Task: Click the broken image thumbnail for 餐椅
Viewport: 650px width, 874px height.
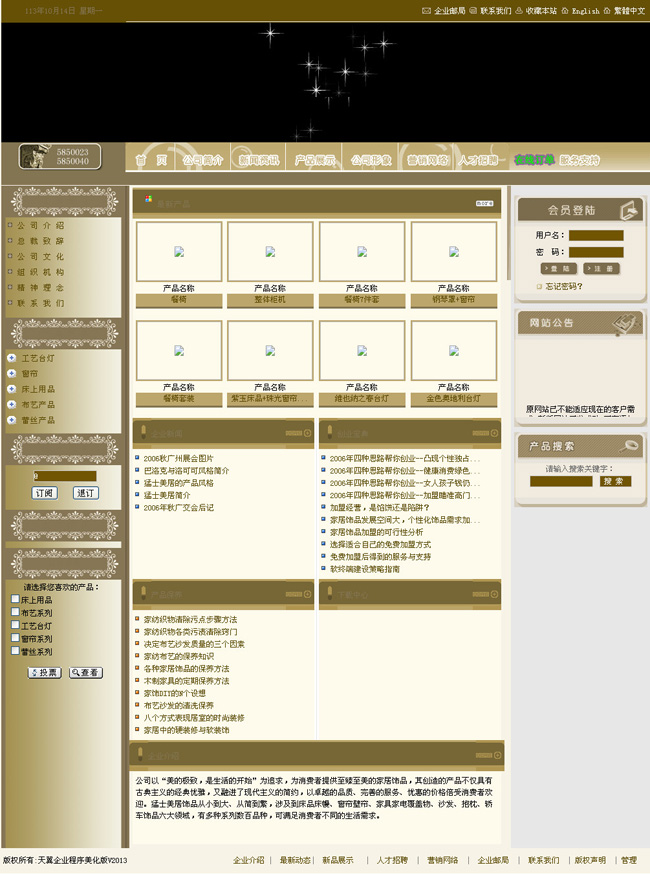Action: coord(179,252)
